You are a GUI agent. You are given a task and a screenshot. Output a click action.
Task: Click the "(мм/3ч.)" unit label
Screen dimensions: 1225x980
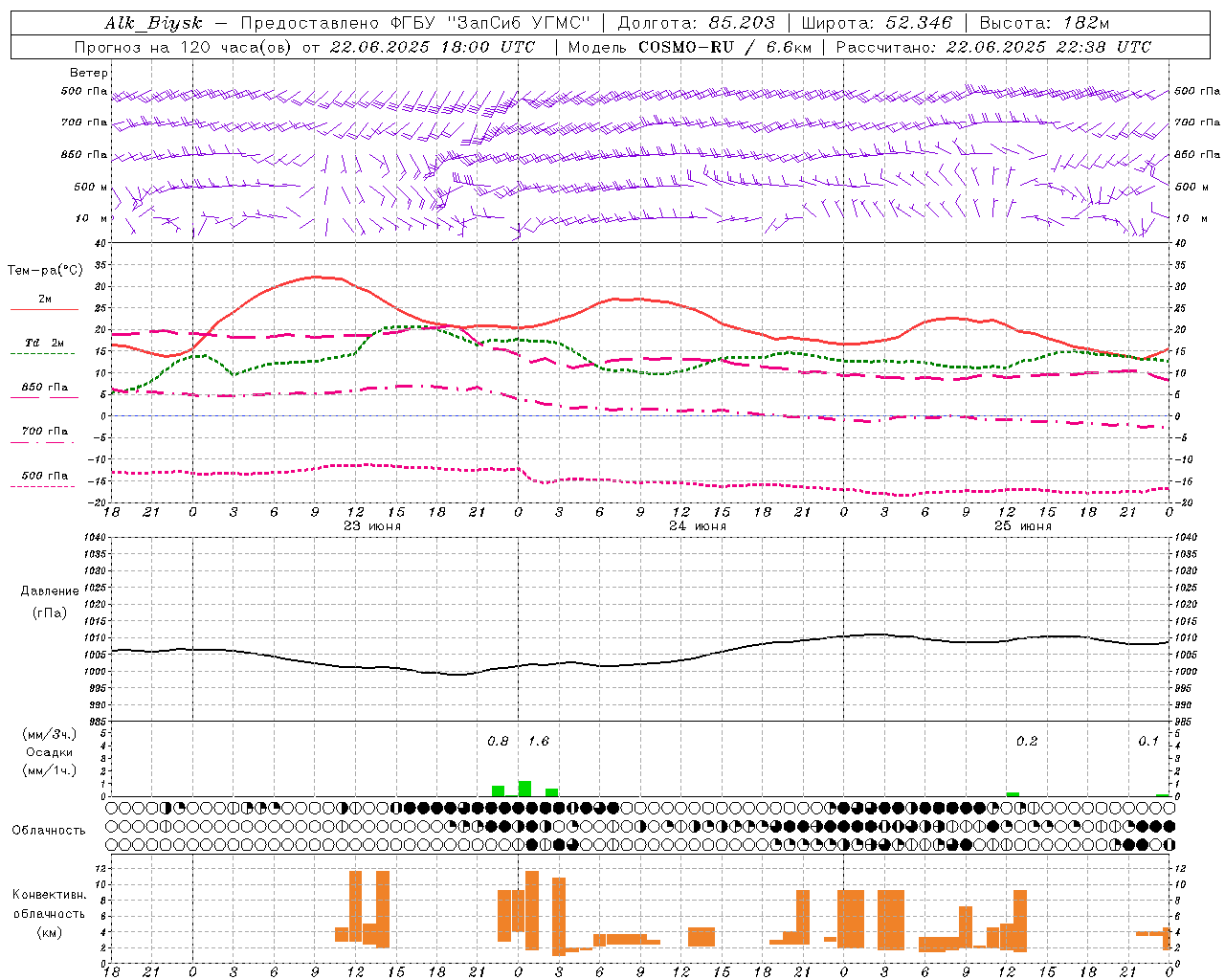(49, 734)
